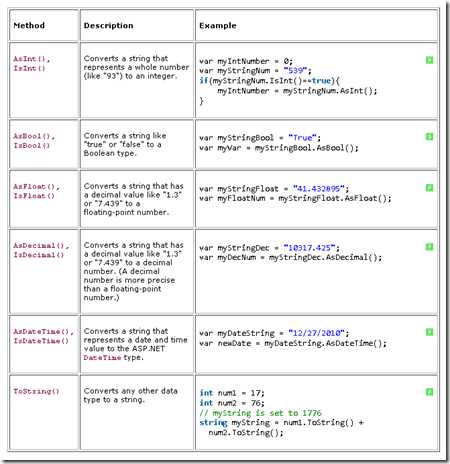Click green icon in AsDateTime example row

pos(429,332)
